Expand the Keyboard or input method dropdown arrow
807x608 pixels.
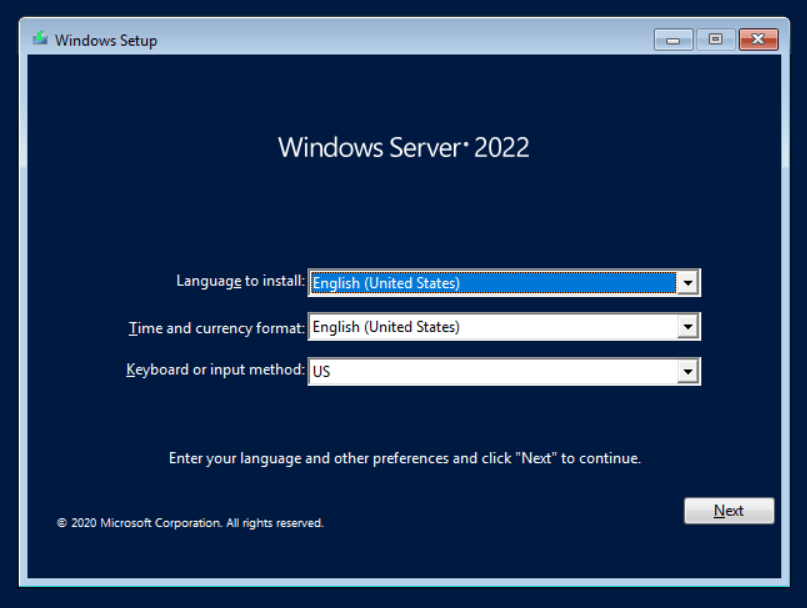click(x=687, y=371)
